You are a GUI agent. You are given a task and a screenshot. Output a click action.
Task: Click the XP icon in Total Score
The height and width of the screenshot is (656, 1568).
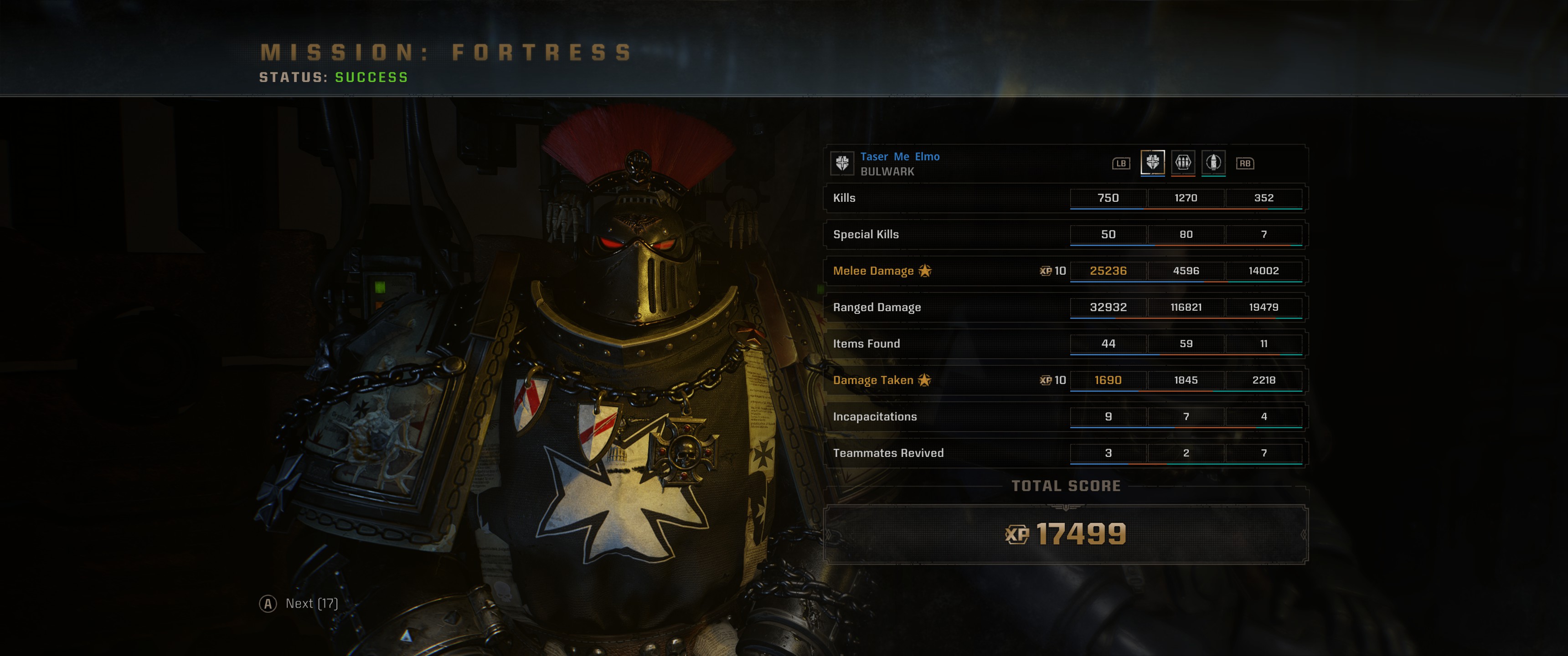tap(1016, 534)
